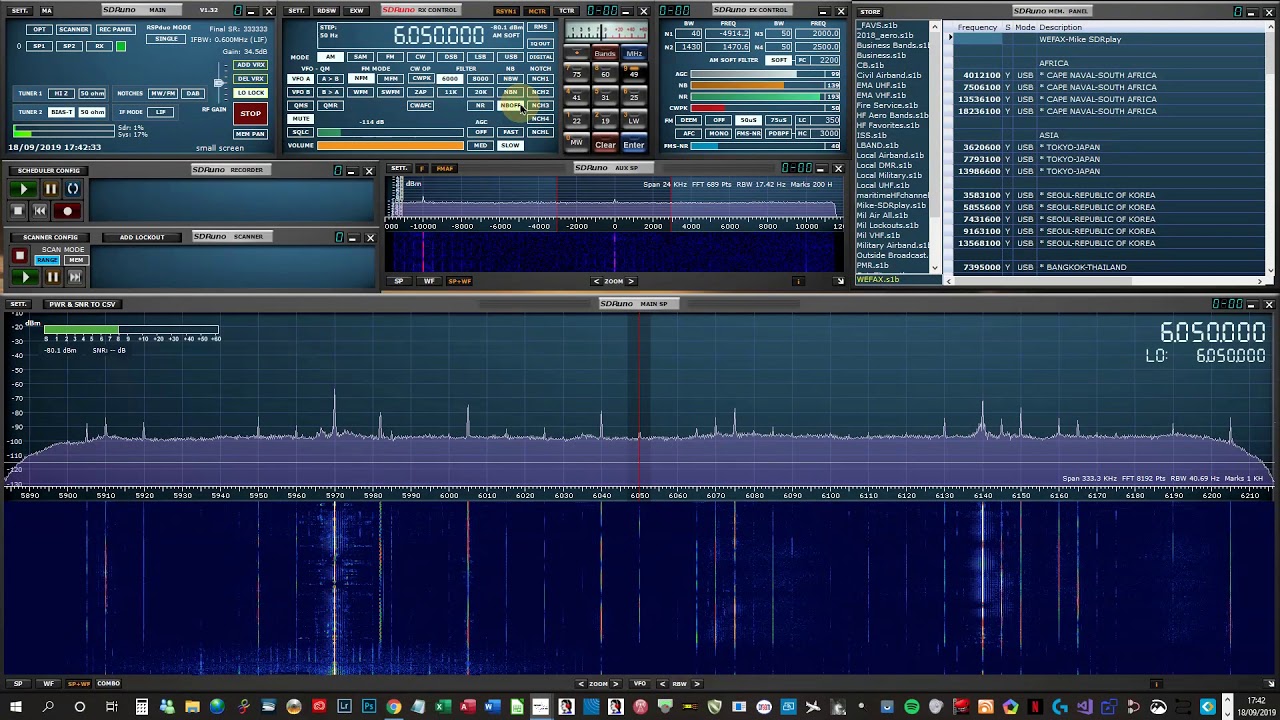Click the red STOP button
The width and height of the screenshot is (1280, 720).
250,113
